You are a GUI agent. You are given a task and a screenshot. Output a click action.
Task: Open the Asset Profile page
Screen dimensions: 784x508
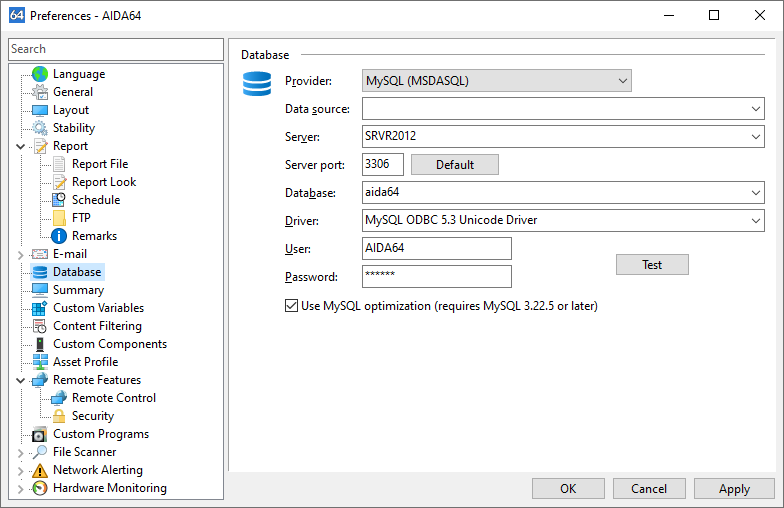tap(86, 362)
